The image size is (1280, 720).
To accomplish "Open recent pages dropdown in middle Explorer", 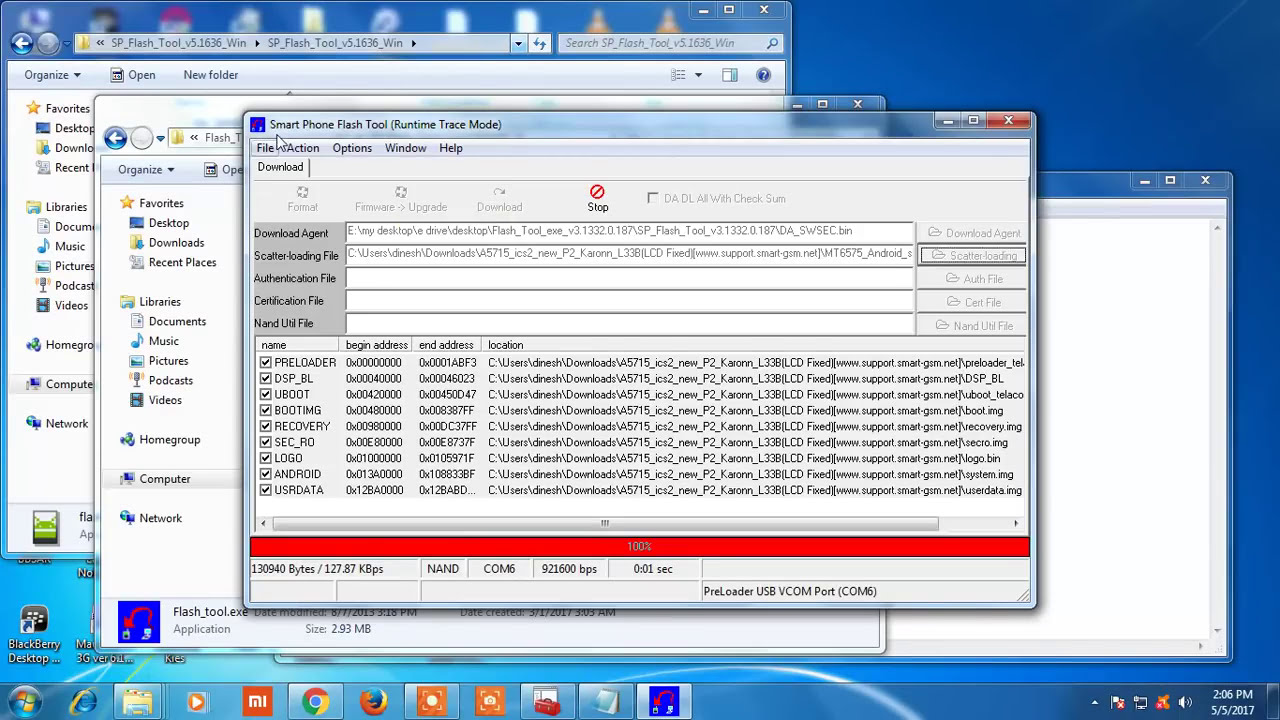I will (x=160, y=139).
